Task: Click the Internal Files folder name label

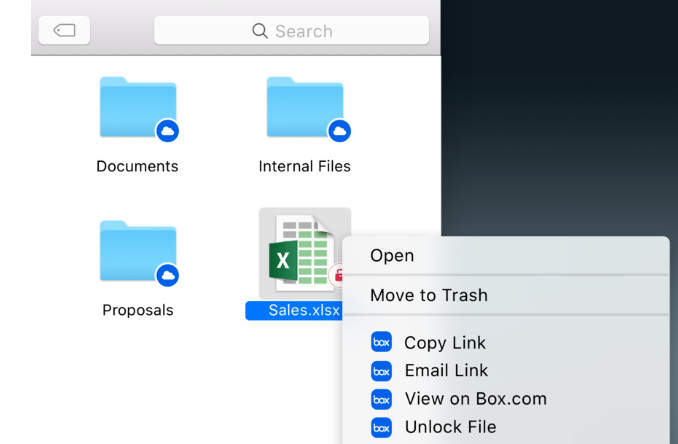Action: point(304,166)
